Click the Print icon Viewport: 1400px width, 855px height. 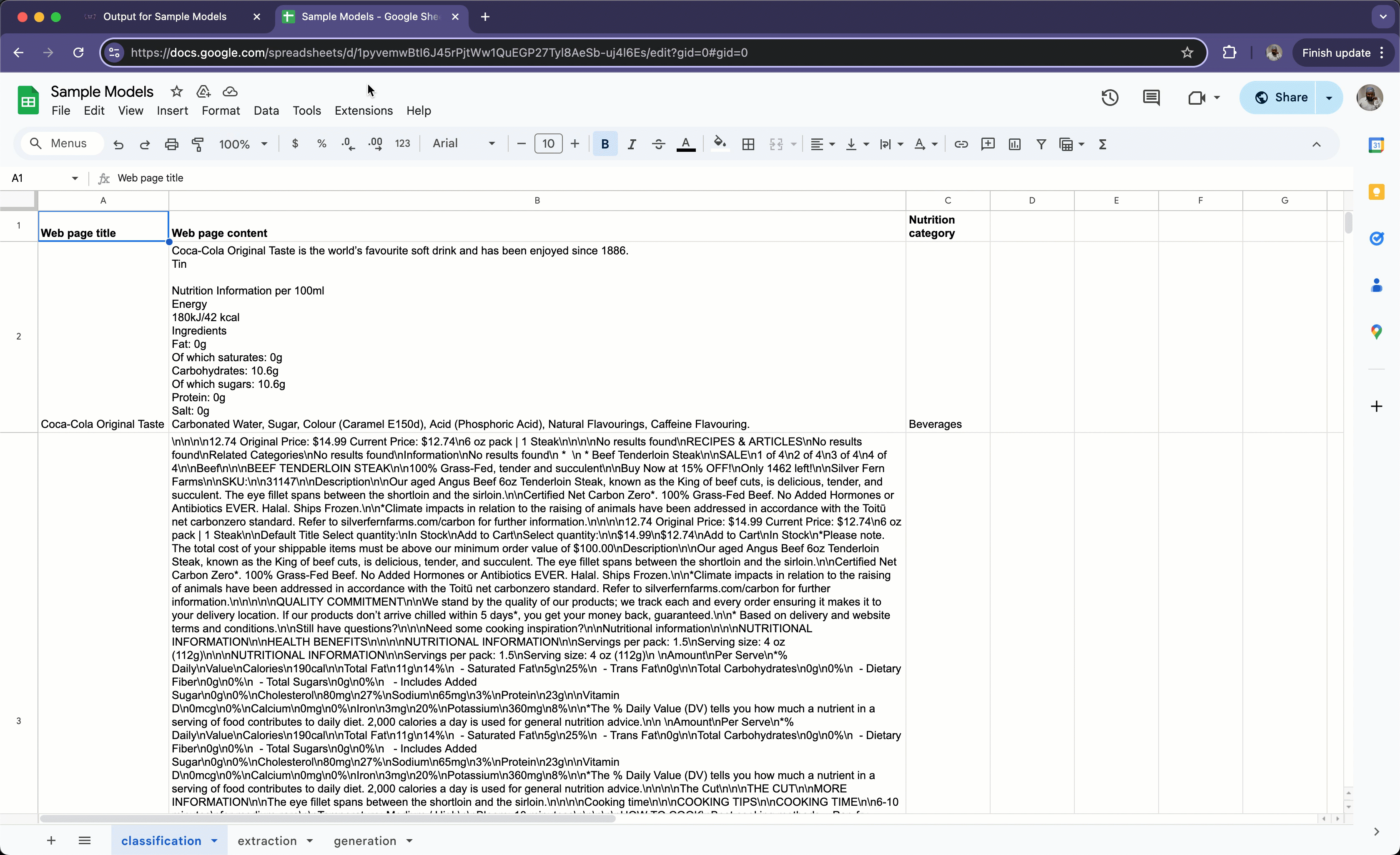[172, 144]
